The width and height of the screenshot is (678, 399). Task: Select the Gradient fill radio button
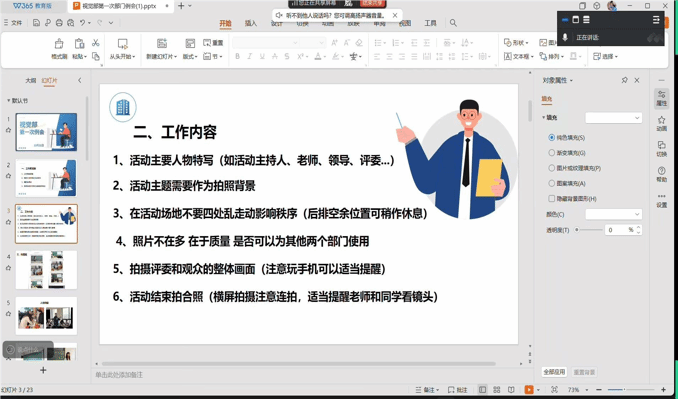click(x=551, y=153)
